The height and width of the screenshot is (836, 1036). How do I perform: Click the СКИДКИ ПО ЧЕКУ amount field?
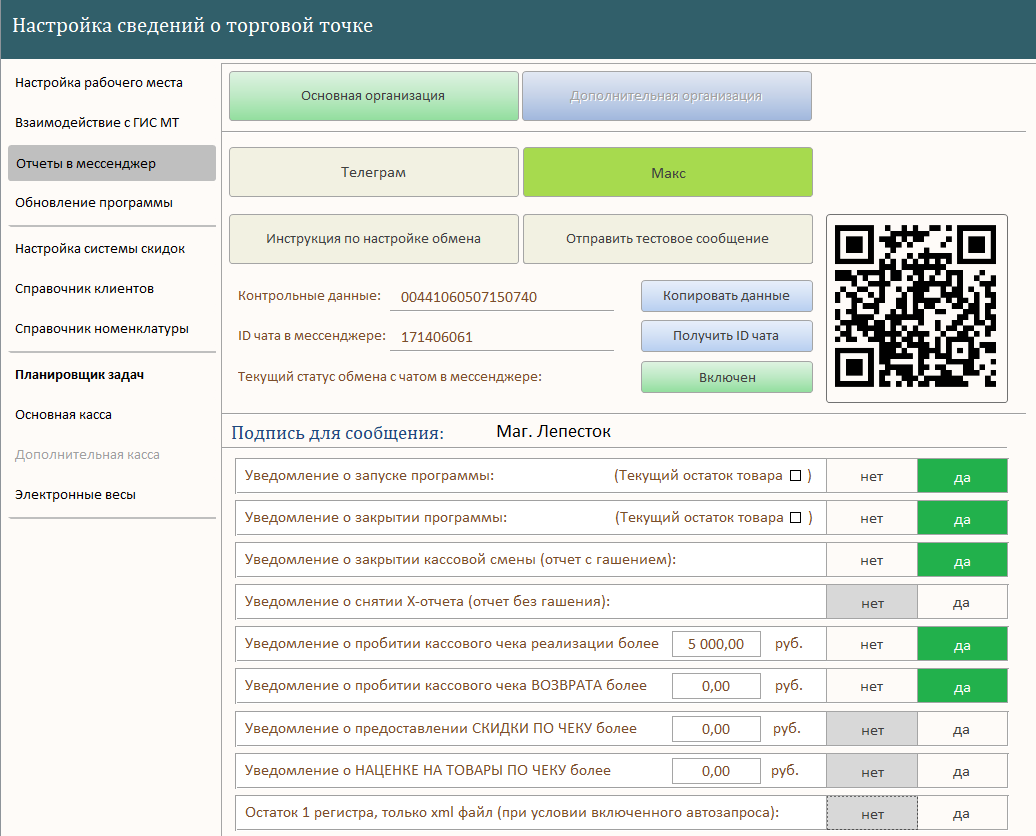(716, 729)
